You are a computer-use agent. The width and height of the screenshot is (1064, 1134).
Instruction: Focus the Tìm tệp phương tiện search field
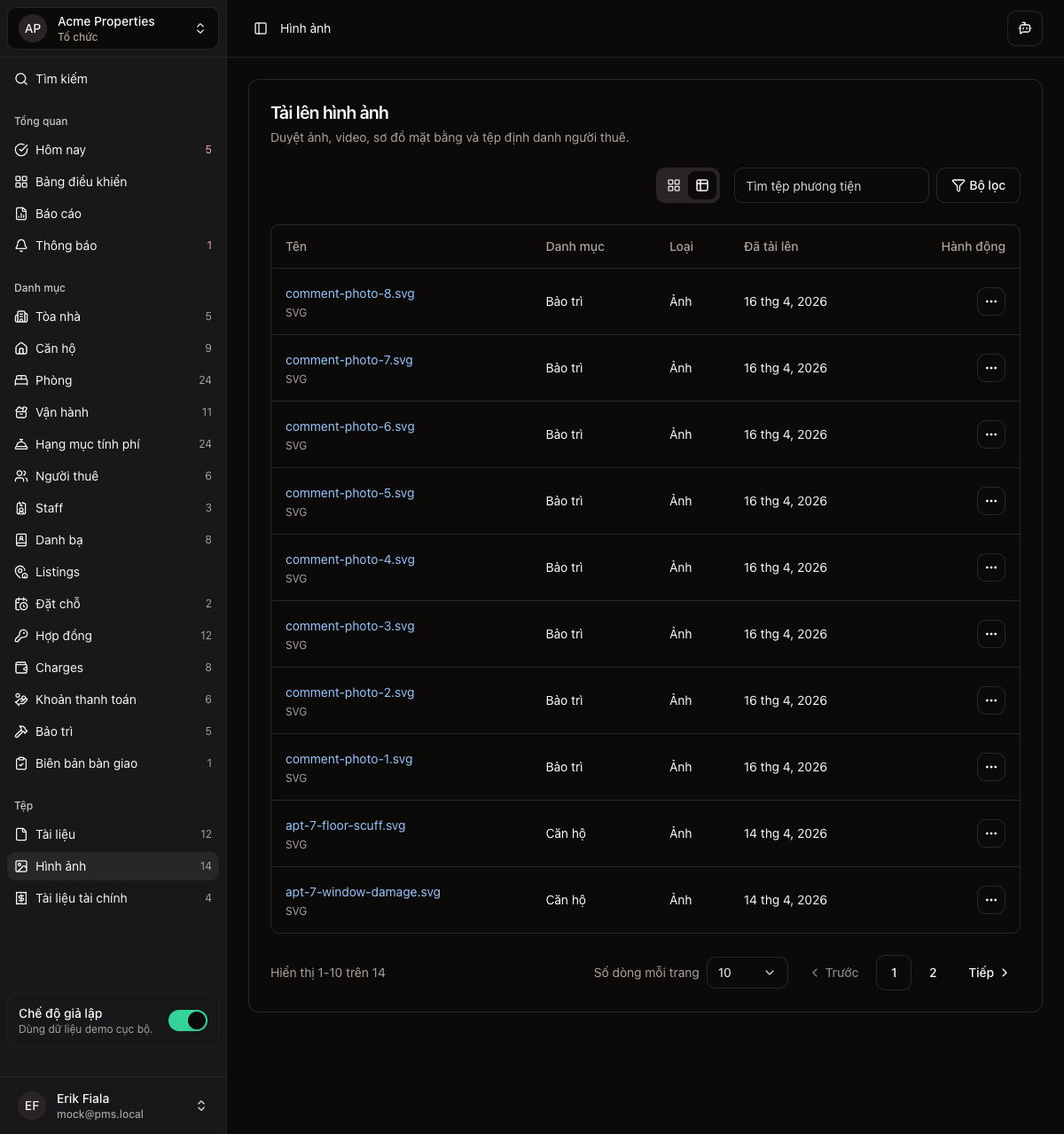(831, 185)
